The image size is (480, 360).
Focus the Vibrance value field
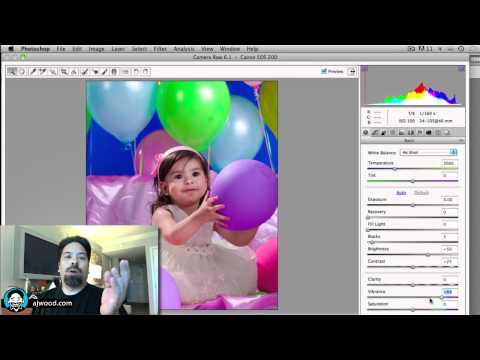click(449, 292)
